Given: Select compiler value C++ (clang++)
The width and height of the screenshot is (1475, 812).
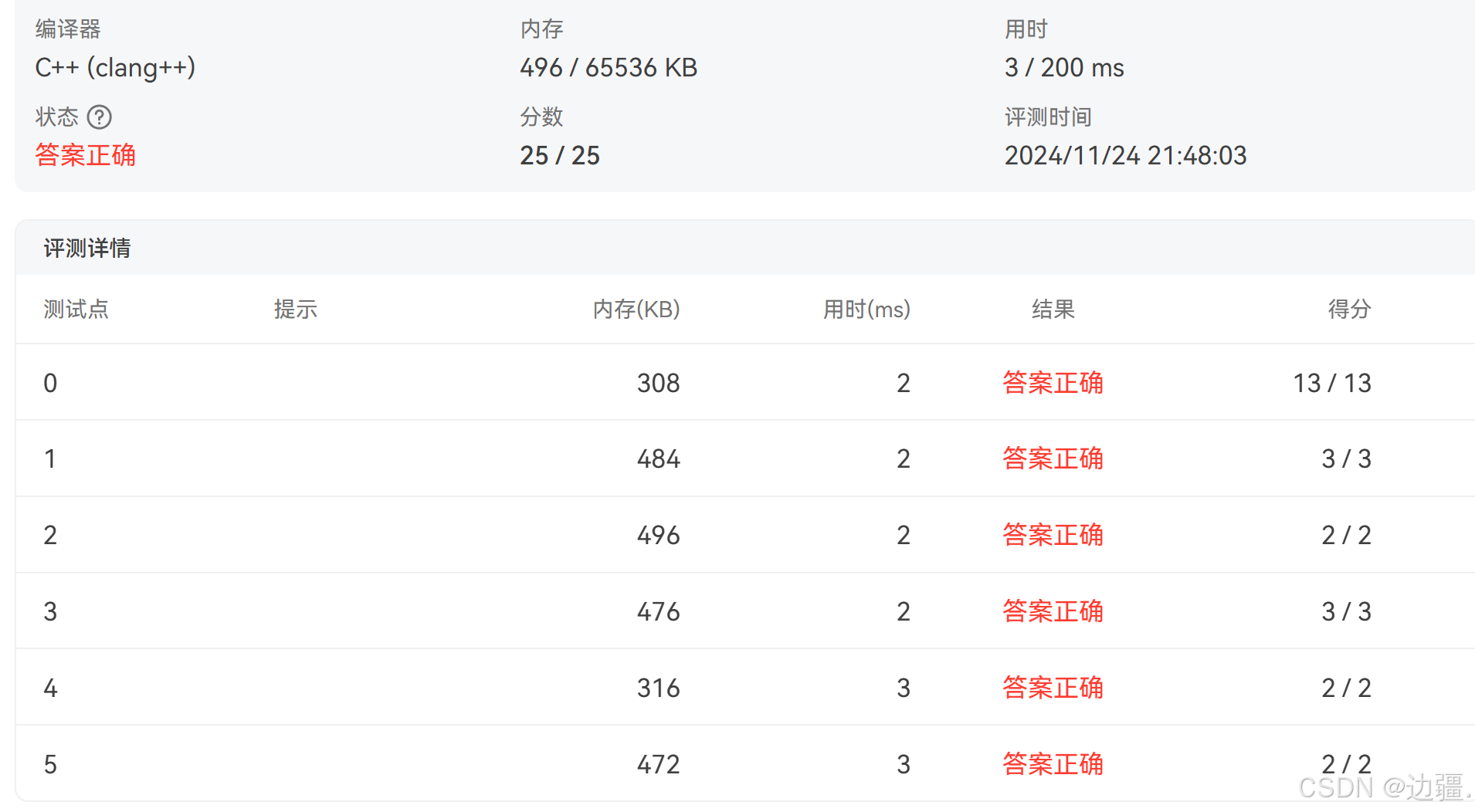Looking at the screenshot, I should click(x=115, y=68).
